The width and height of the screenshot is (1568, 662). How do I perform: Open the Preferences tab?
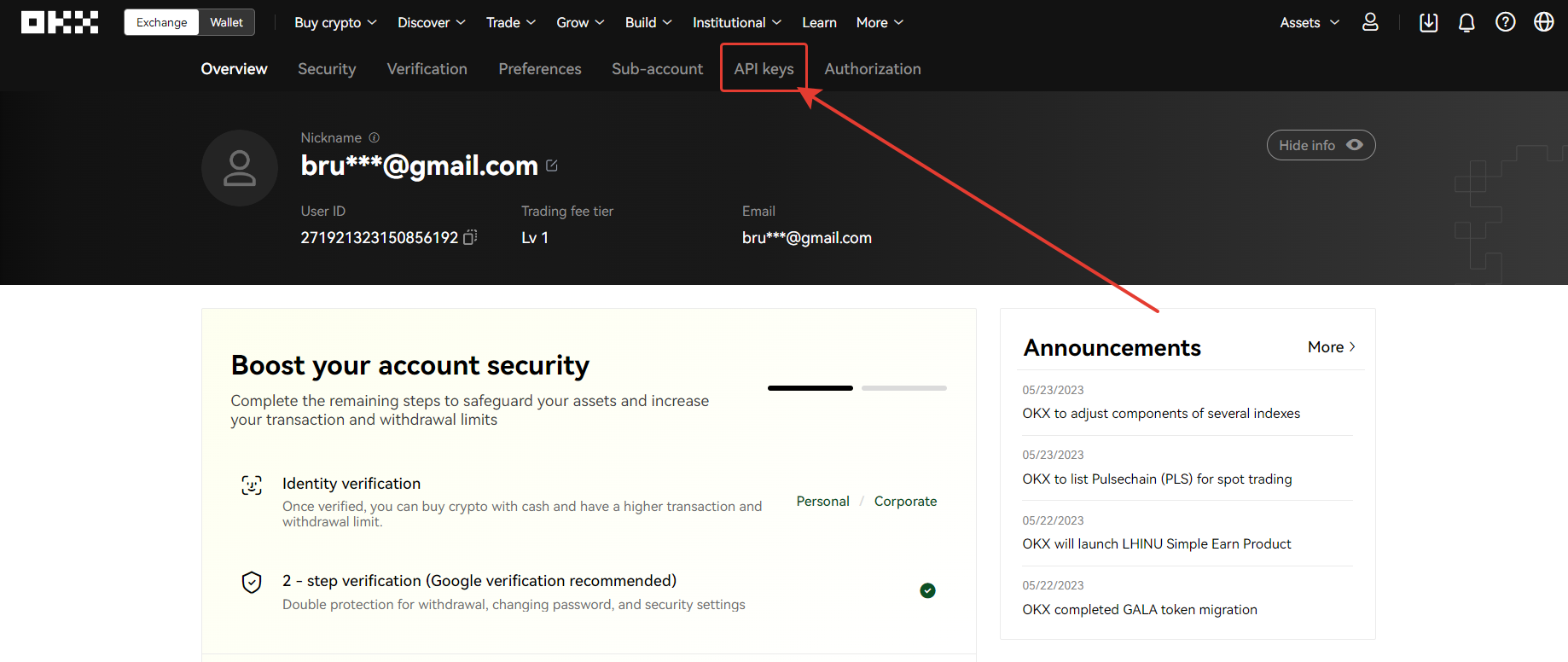[x=540, y=69]
